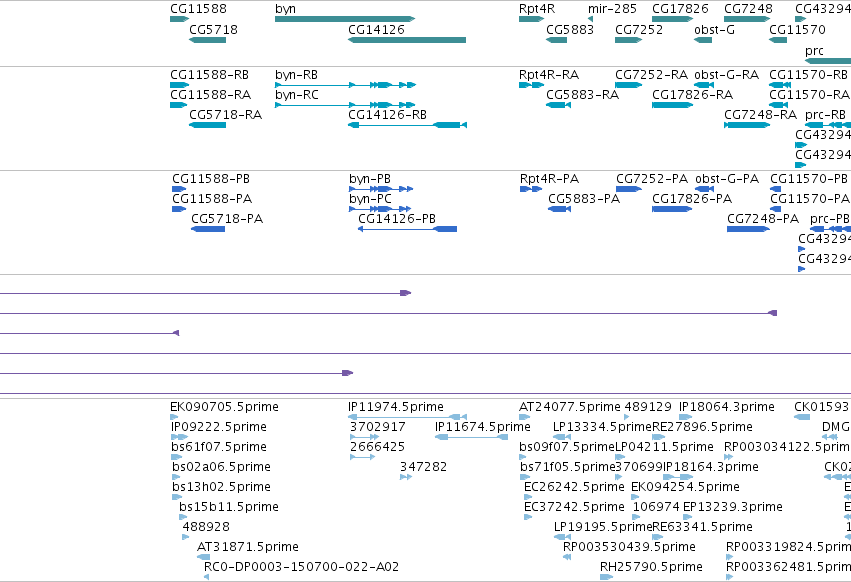Open the bs61f07.5prime EST label
Image resolution: width=851 pixels, height=582 pixels.
(219, 447)
